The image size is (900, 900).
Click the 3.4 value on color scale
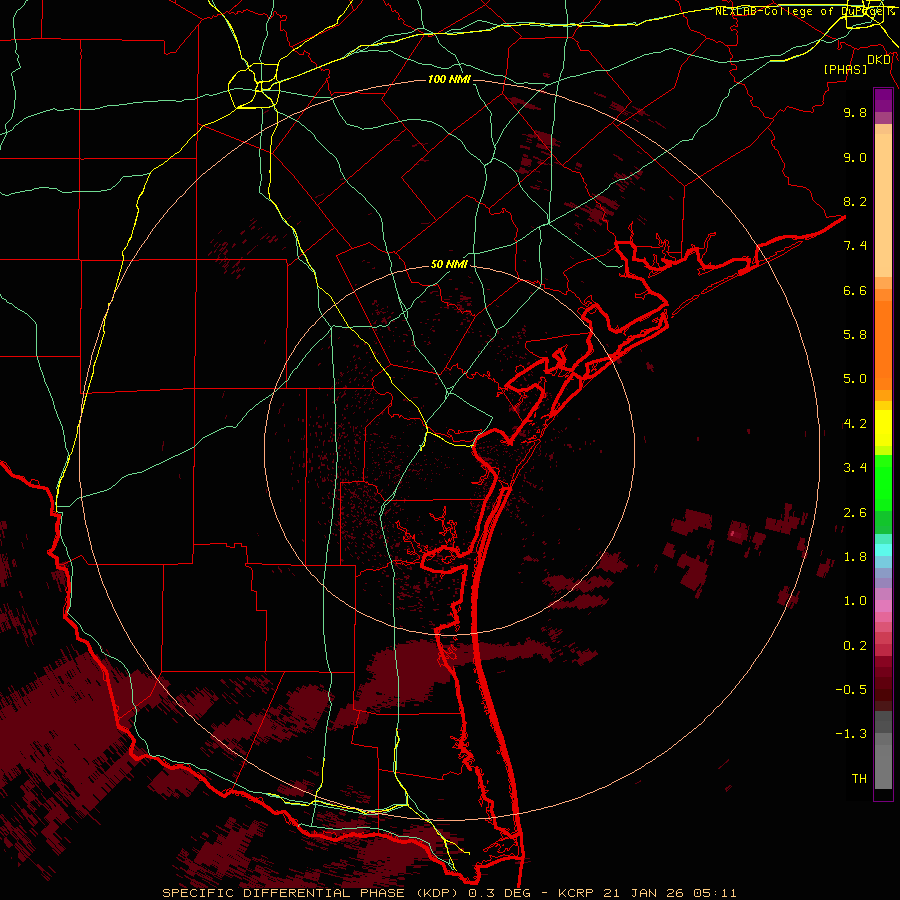855,468
